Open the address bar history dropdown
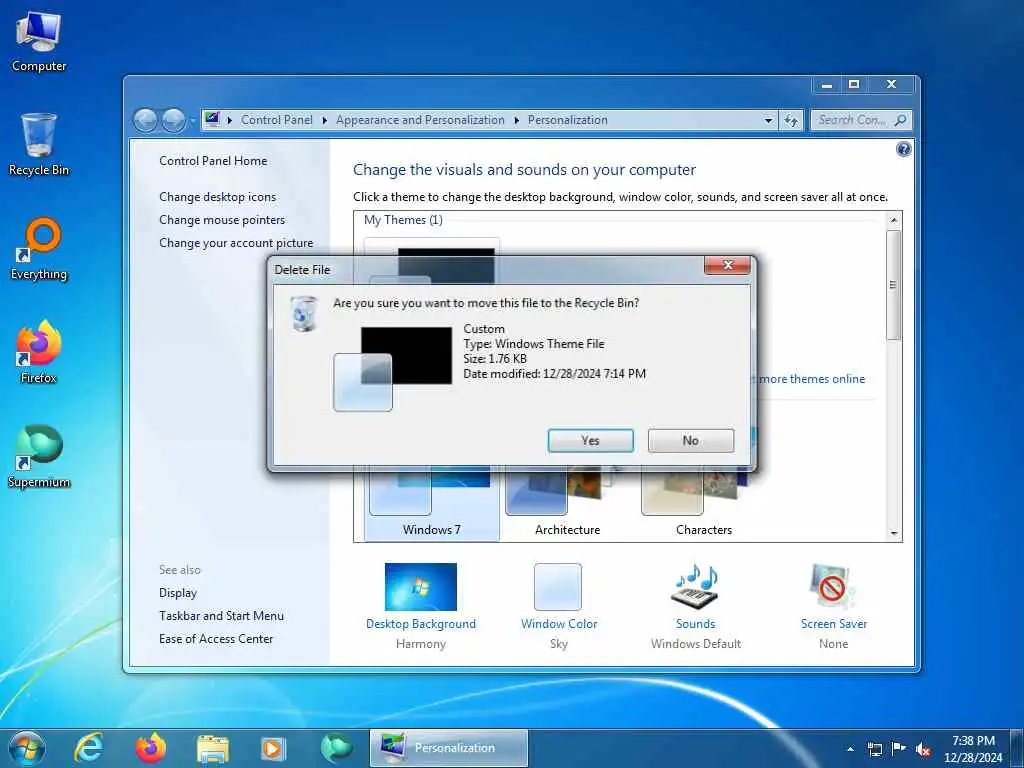This screenshot has height=768, width=1024. 768,120
